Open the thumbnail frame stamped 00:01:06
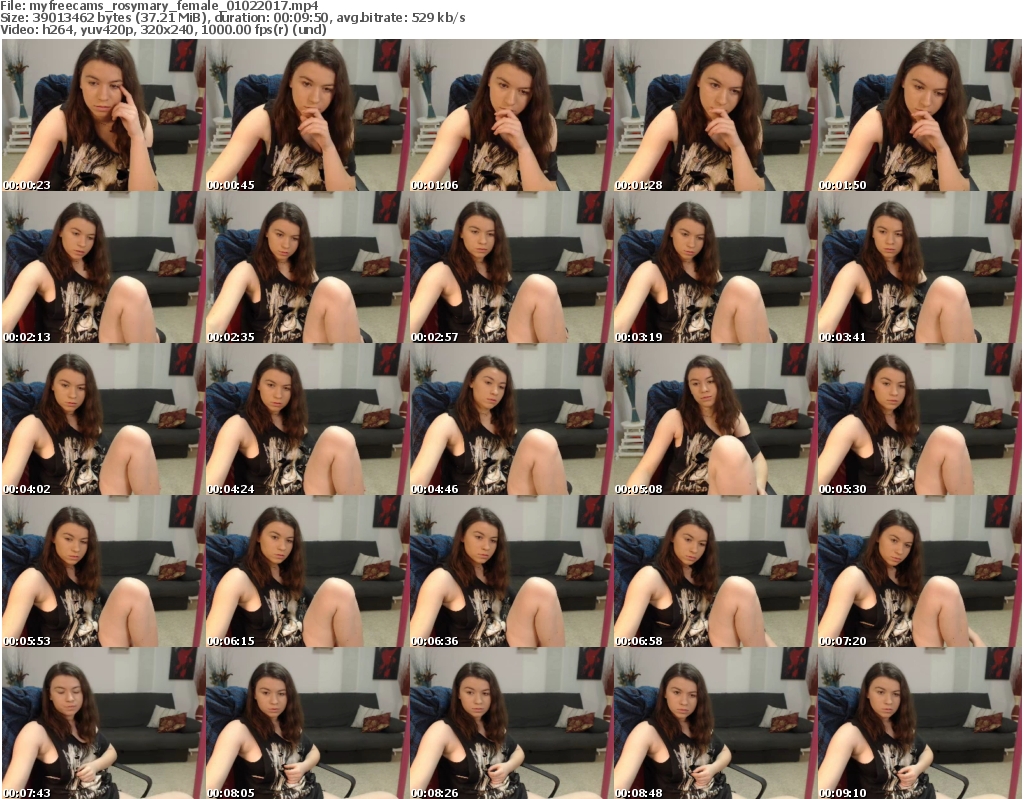The image size is (1024, 799). pos(511,115)
